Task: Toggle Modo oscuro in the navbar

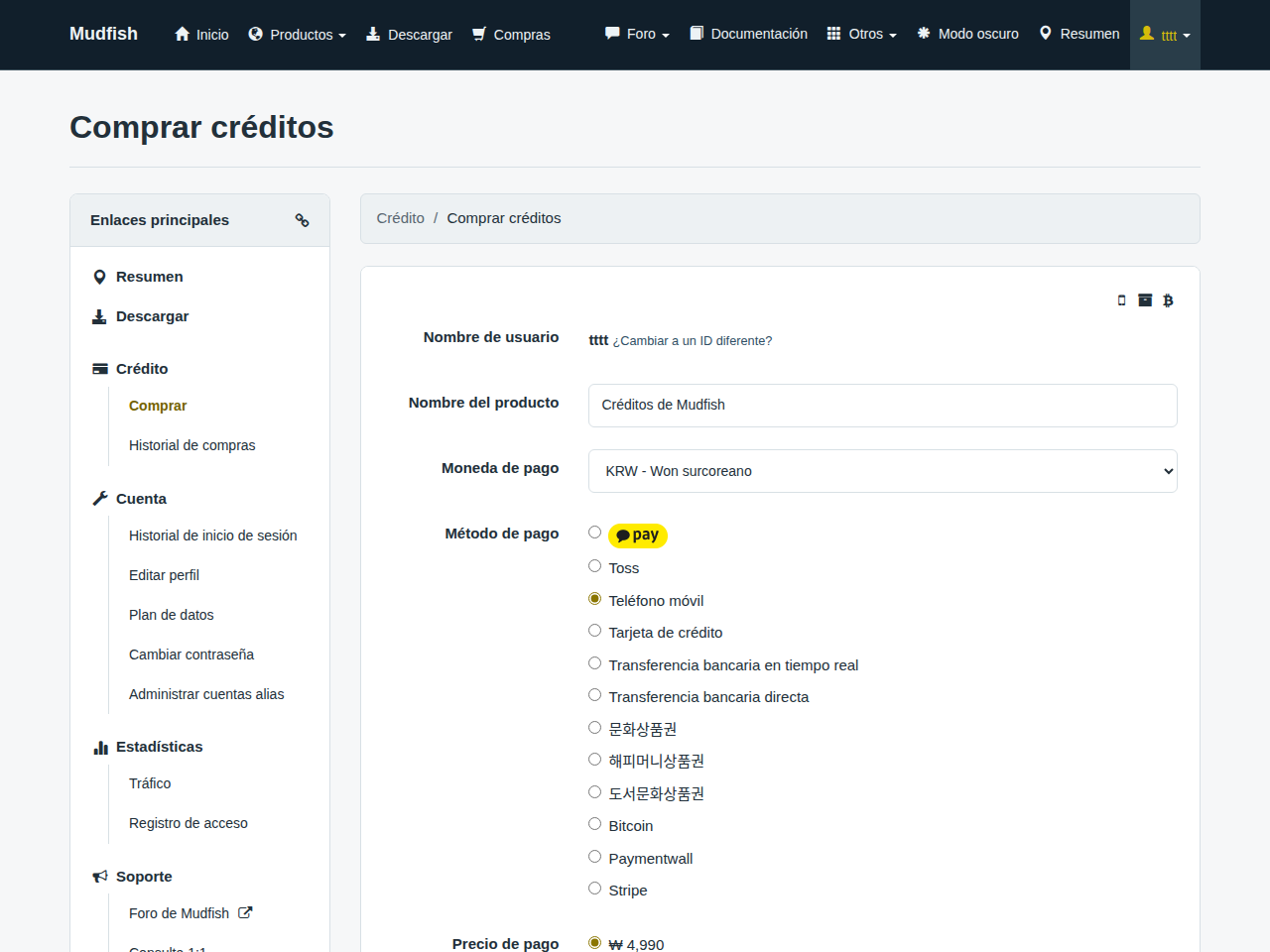Action: (967, 34)
